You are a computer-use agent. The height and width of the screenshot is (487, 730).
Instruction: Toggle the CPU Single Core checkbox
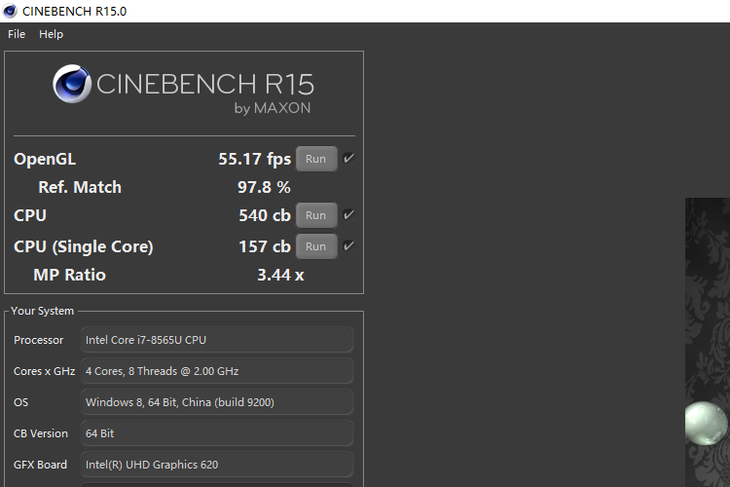tap(348, 246)
